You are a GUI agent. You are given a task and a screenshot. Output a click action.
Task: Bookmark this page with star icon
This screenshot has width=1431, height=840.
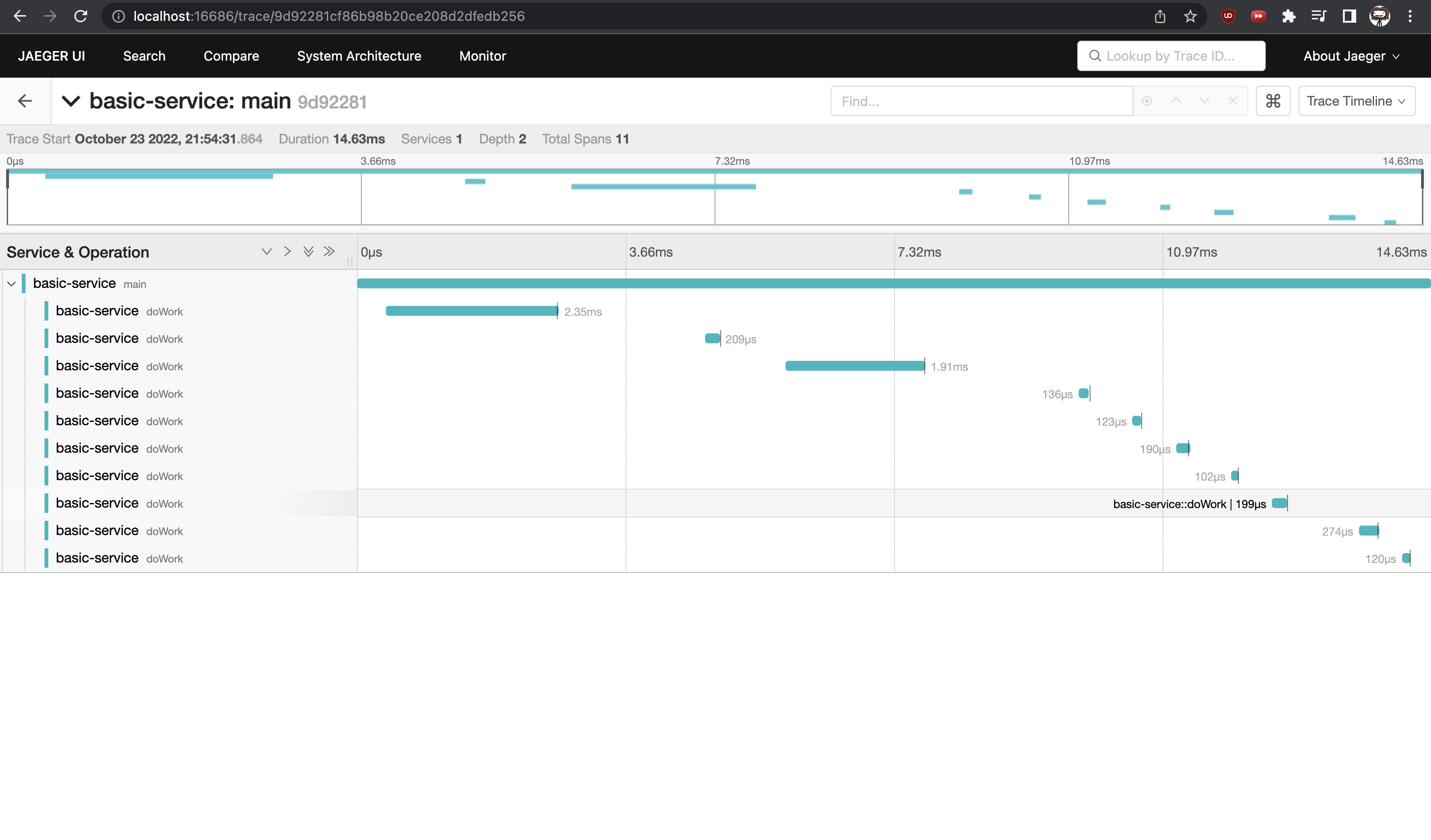pos(1190,17)
